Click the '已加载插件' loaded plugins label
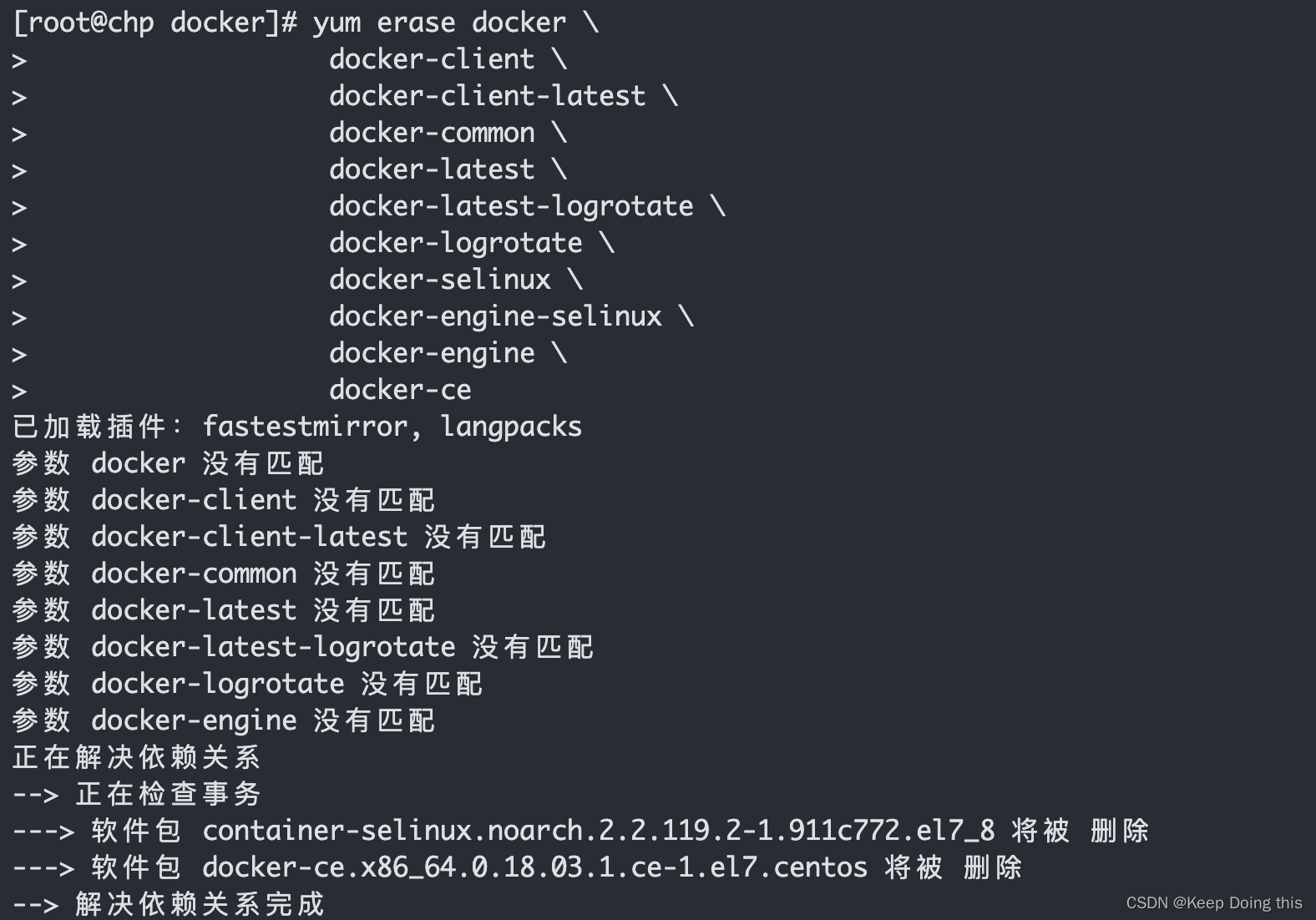 (x=90, y=427)
